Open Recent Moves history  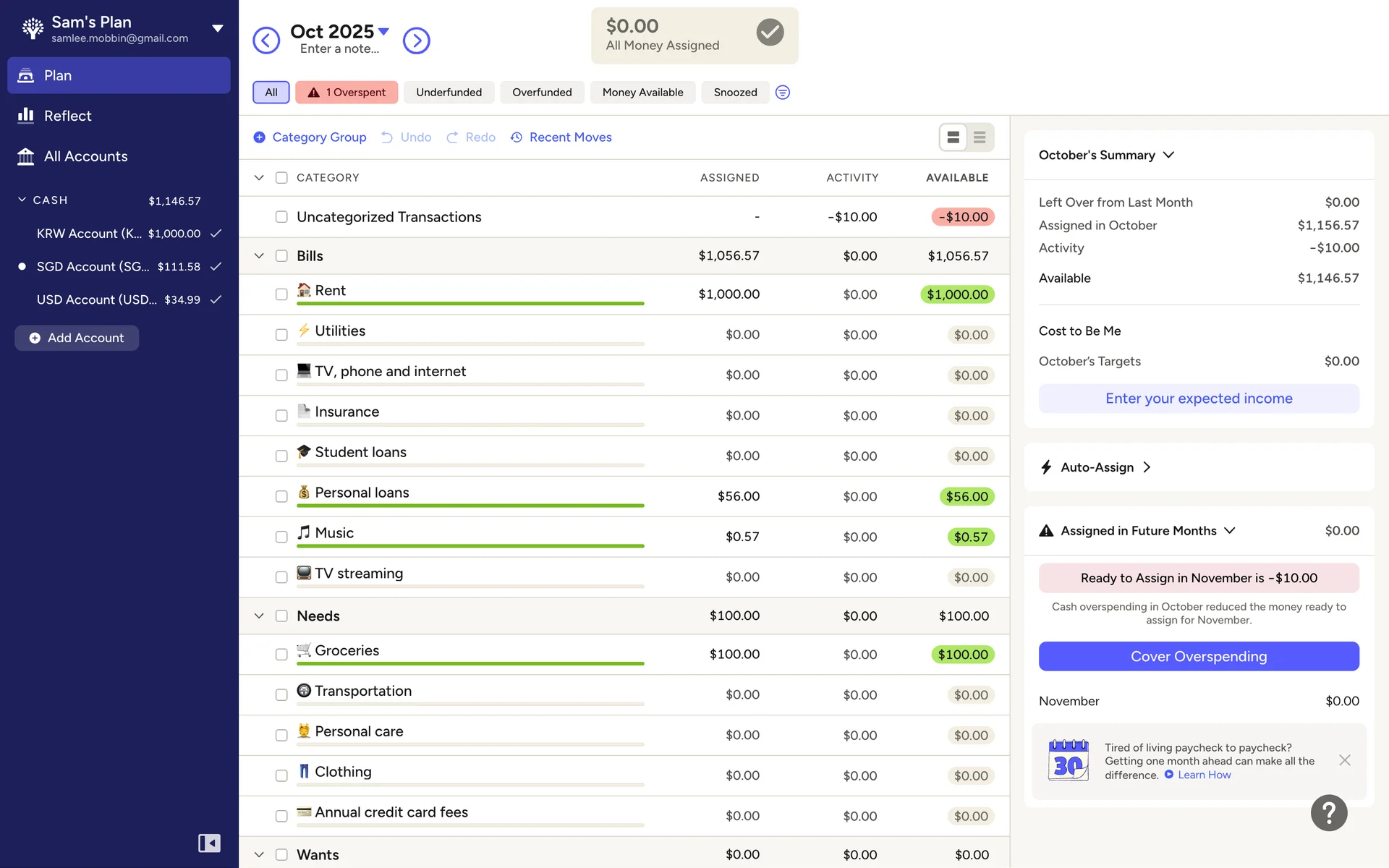[x=561, y=137]
